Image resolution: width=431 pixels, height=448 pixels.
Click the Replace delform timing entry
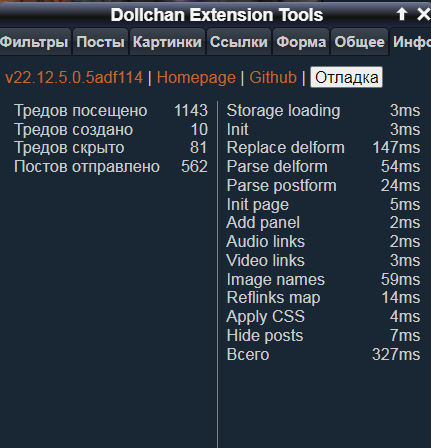pos(323,148)
